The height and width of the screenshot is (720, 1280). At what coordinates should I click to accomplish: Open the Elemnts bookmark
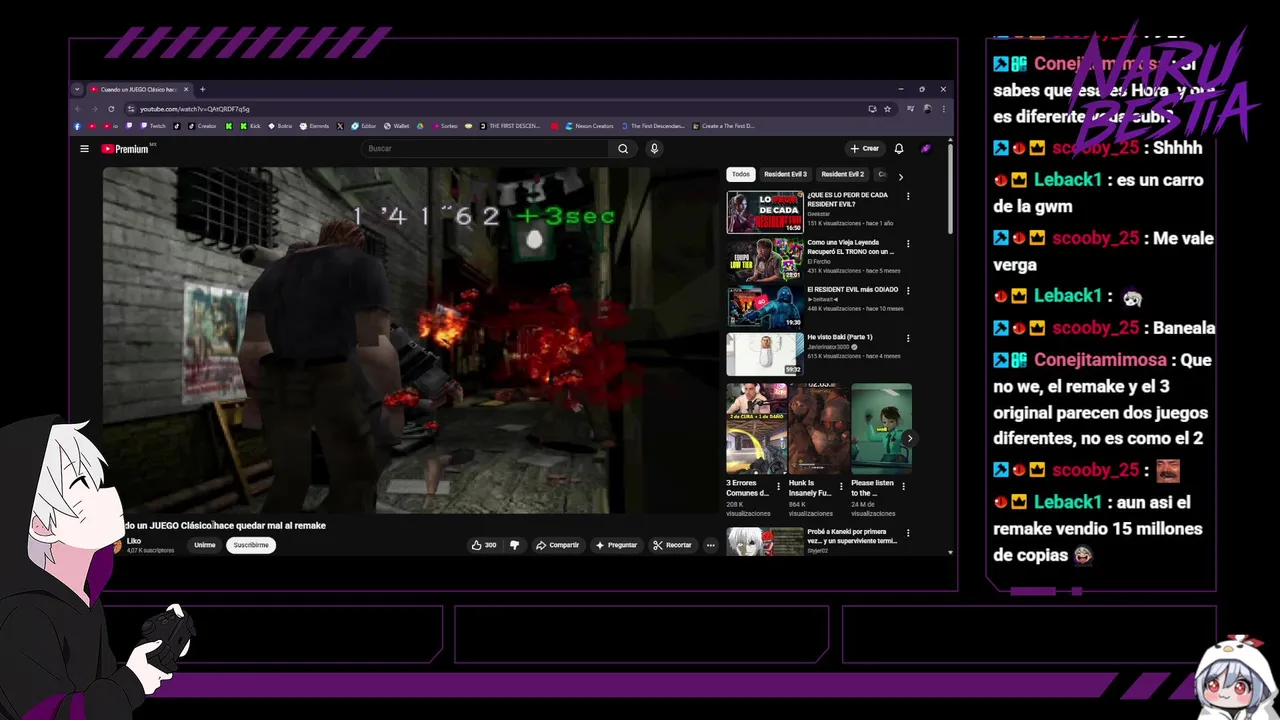[315, 126]
